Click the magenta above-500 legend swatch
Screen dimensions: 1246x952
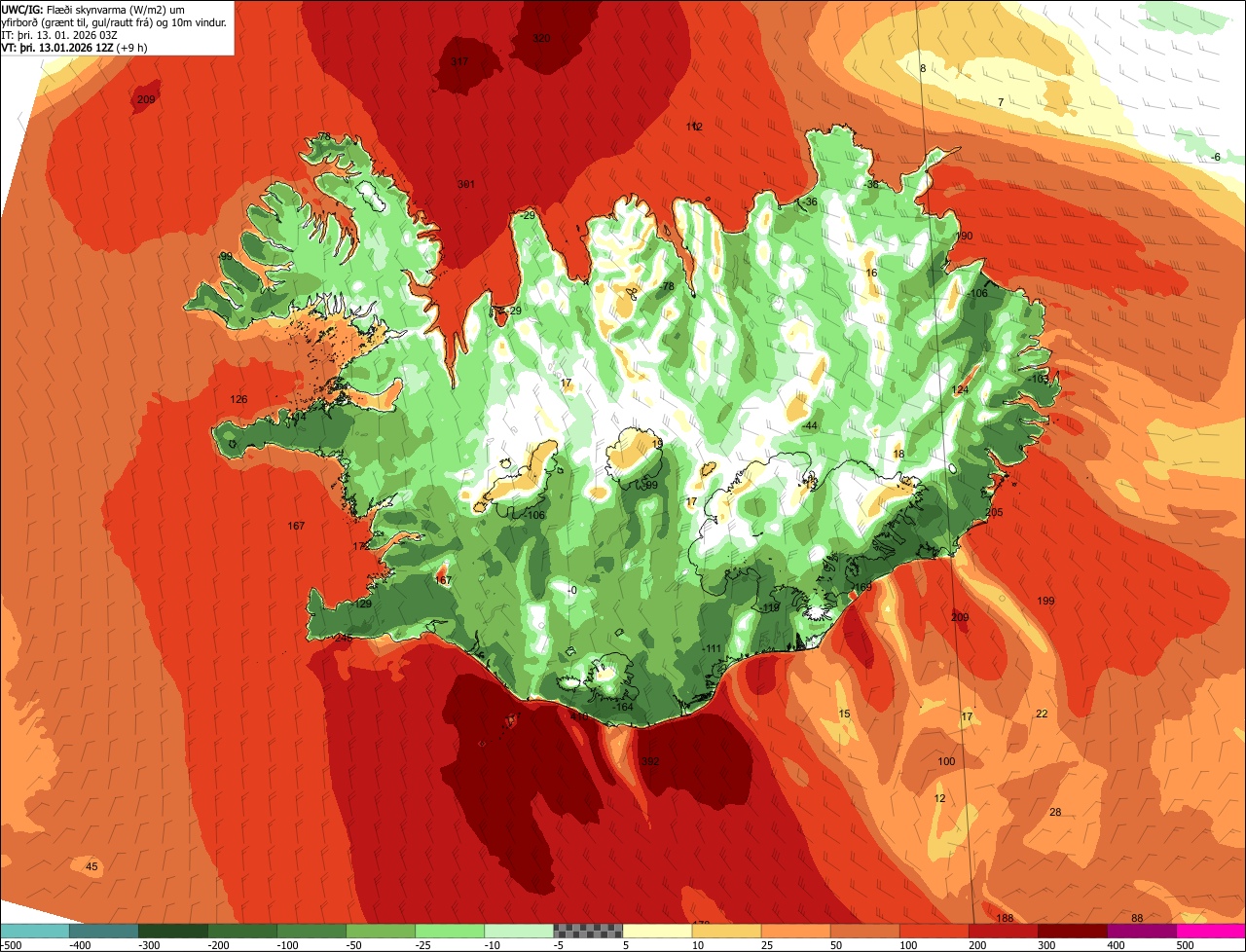pos(1211,931)
